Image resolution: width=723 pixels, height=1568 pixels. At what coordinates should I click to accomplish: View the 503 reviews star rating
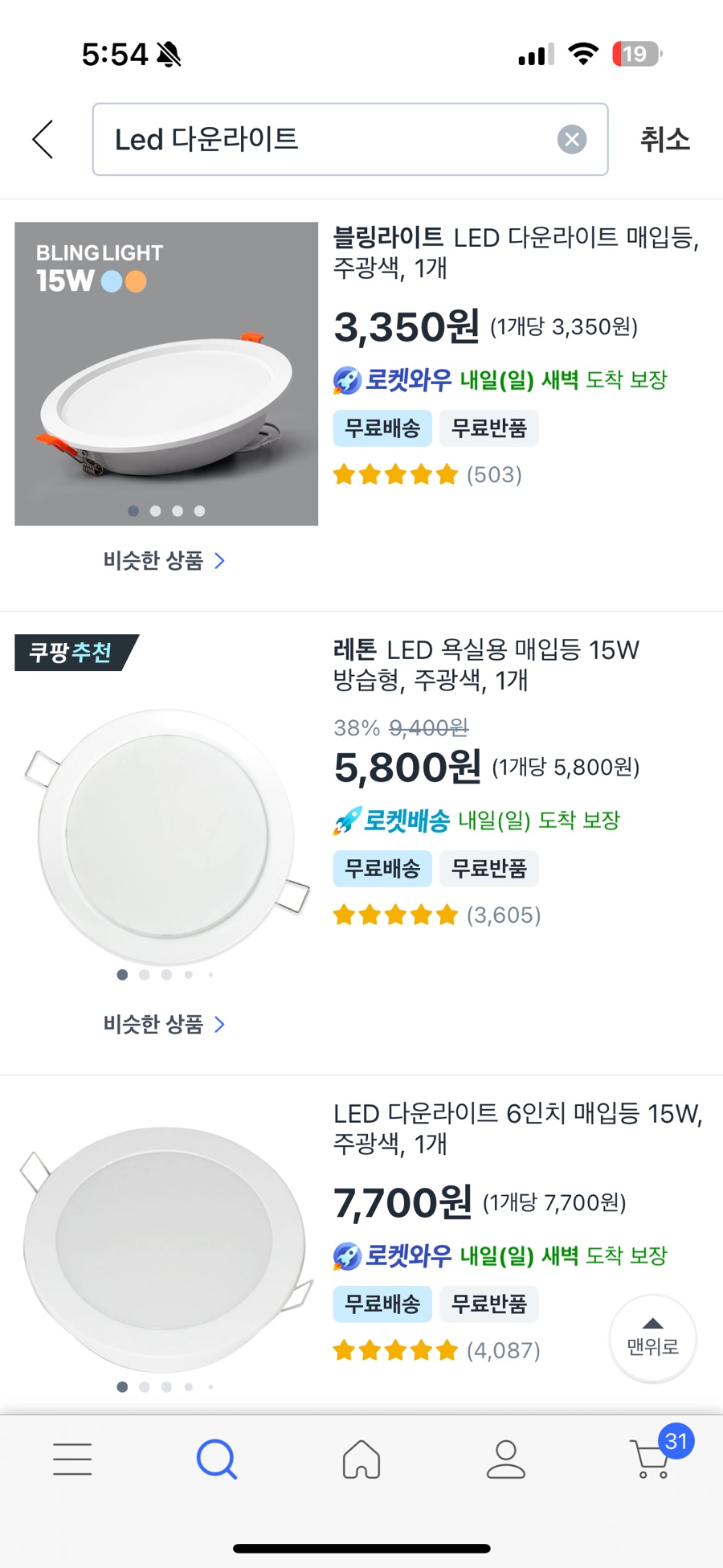pos(427,475)
